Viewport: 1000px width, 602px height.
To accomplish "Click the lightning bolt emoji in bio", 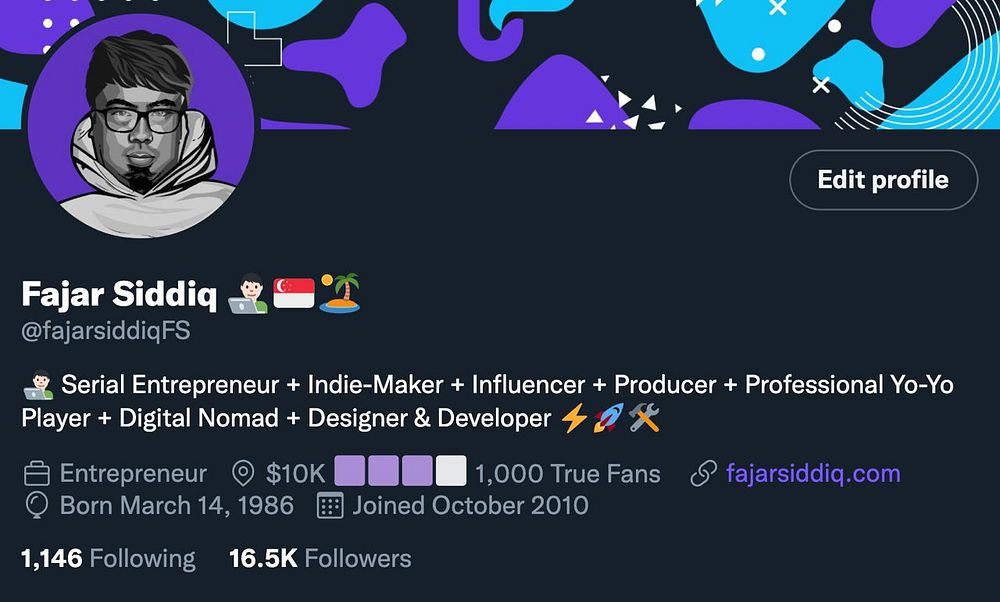I will [574, 418].
